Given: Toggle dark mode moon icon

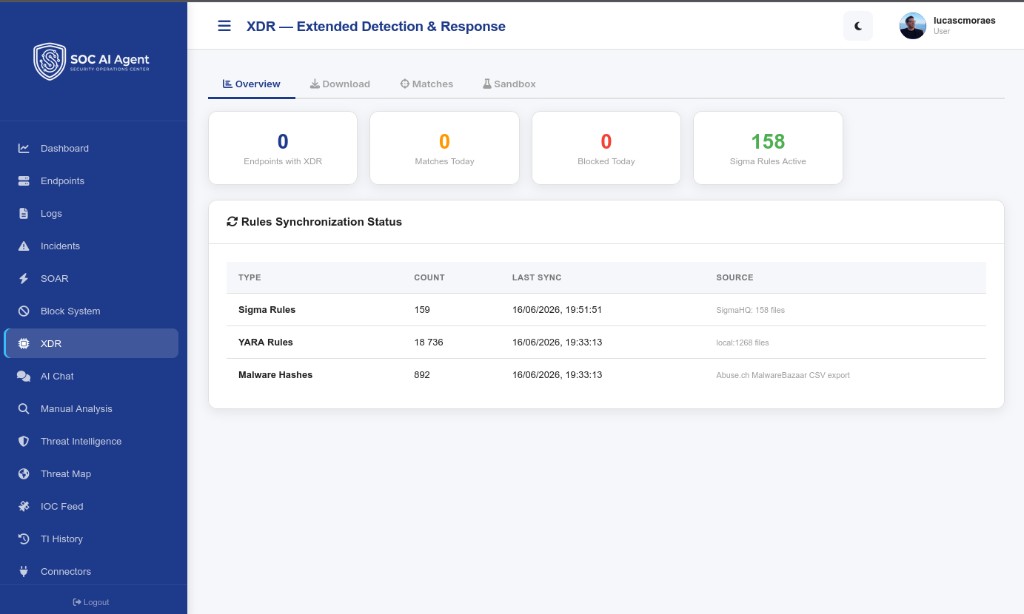Looking at the screenshot, I should pos(857,26).
